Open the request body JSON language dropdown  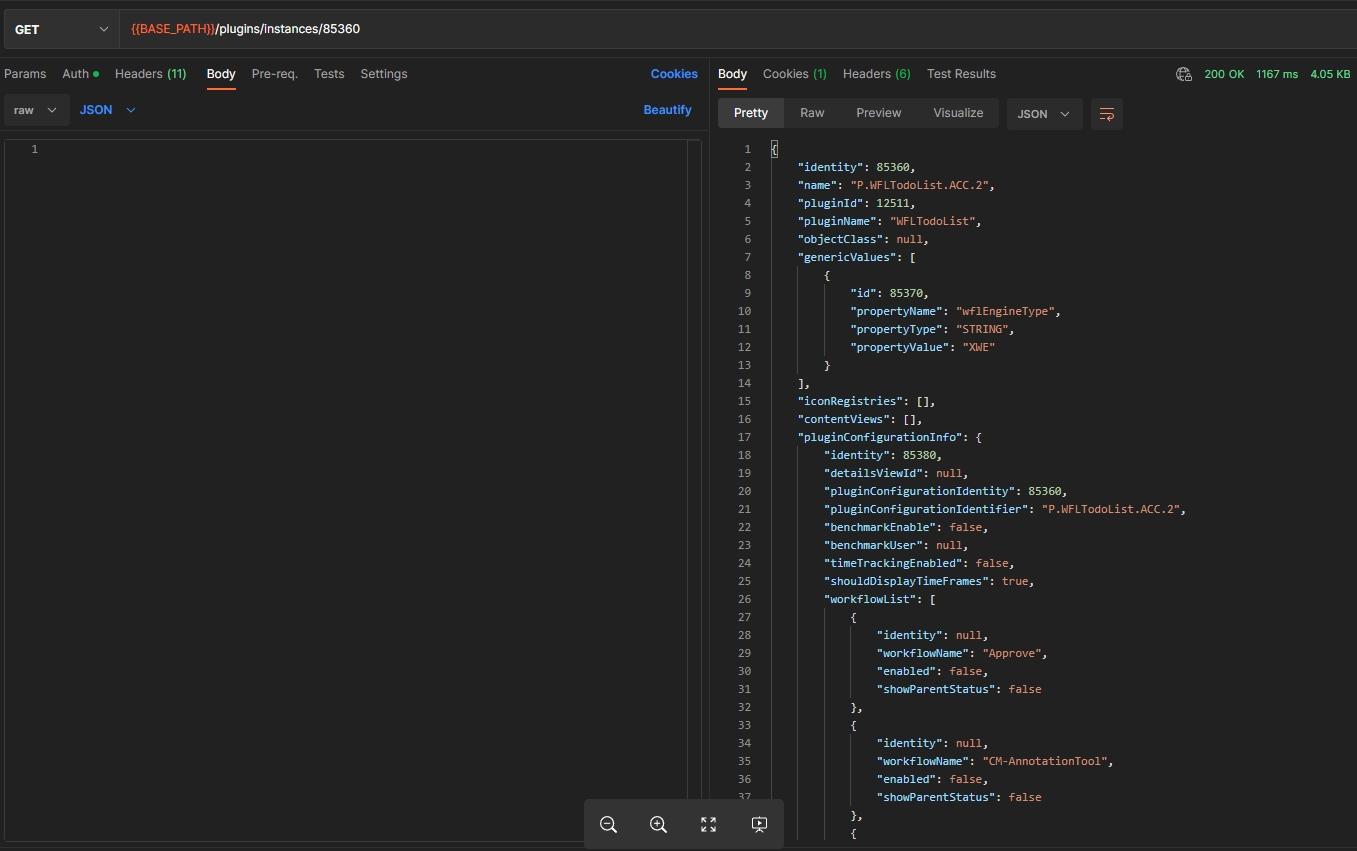tap(107, 110)
